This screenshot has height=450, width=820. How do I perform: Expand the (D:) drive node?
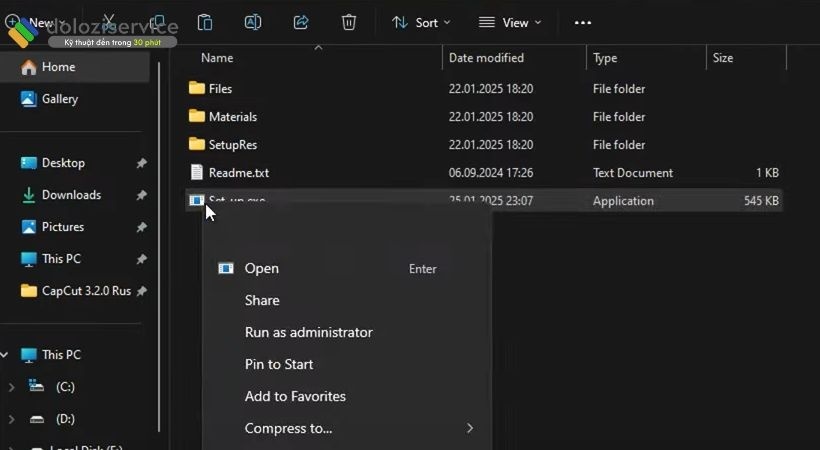11,419
